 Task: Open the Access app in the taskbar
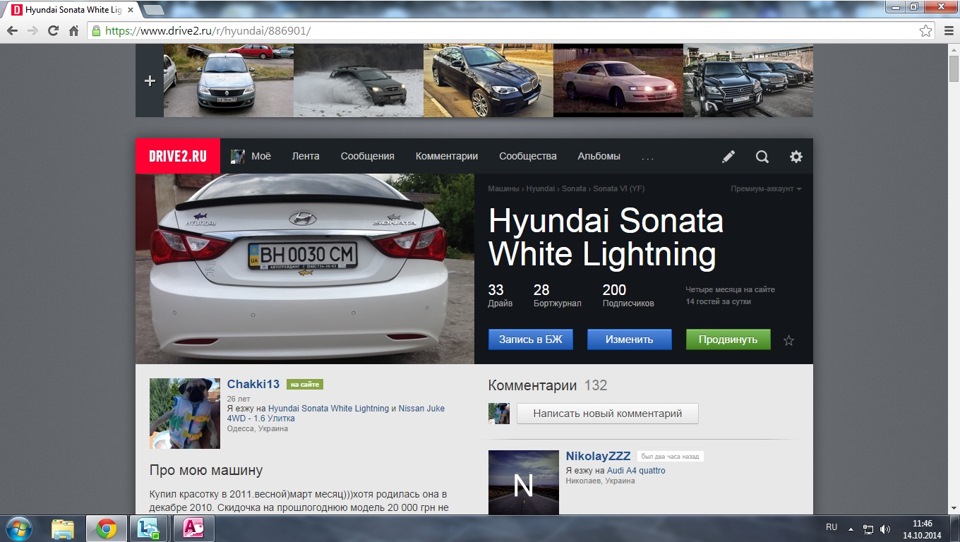click(193, 529)
